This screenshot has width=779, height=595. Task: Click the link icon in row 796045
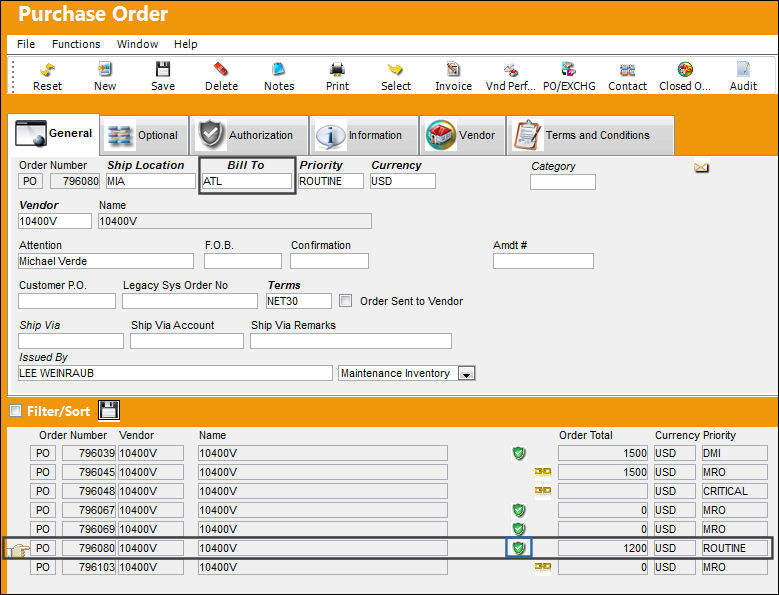point(543,472)
